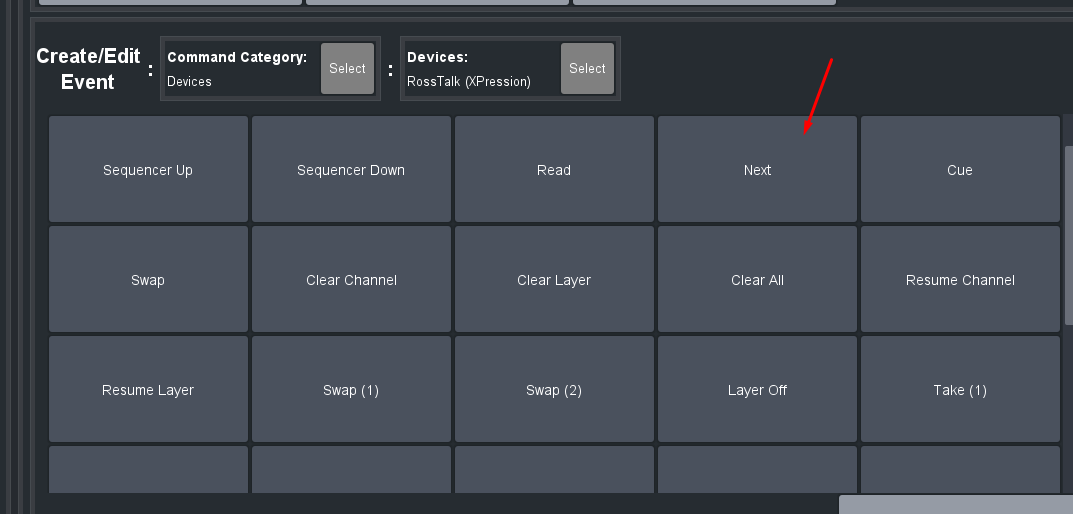Open the Command Category Select picker

(x=347, y=69)
